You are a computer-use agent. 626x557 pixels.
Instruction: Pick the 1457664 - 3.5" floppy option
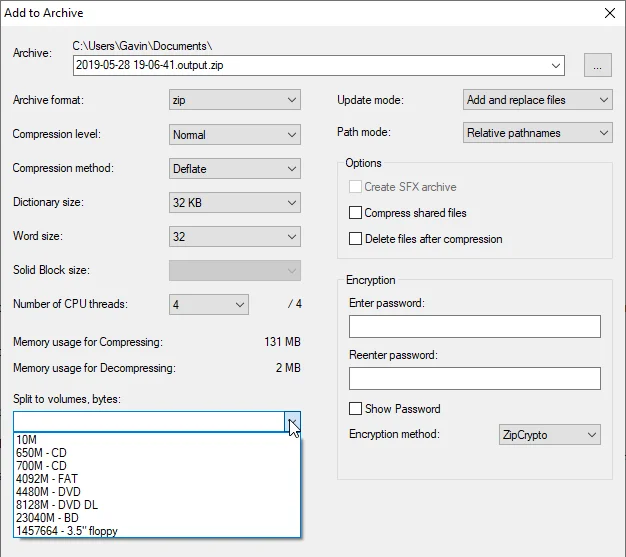(x=156, y=531)
